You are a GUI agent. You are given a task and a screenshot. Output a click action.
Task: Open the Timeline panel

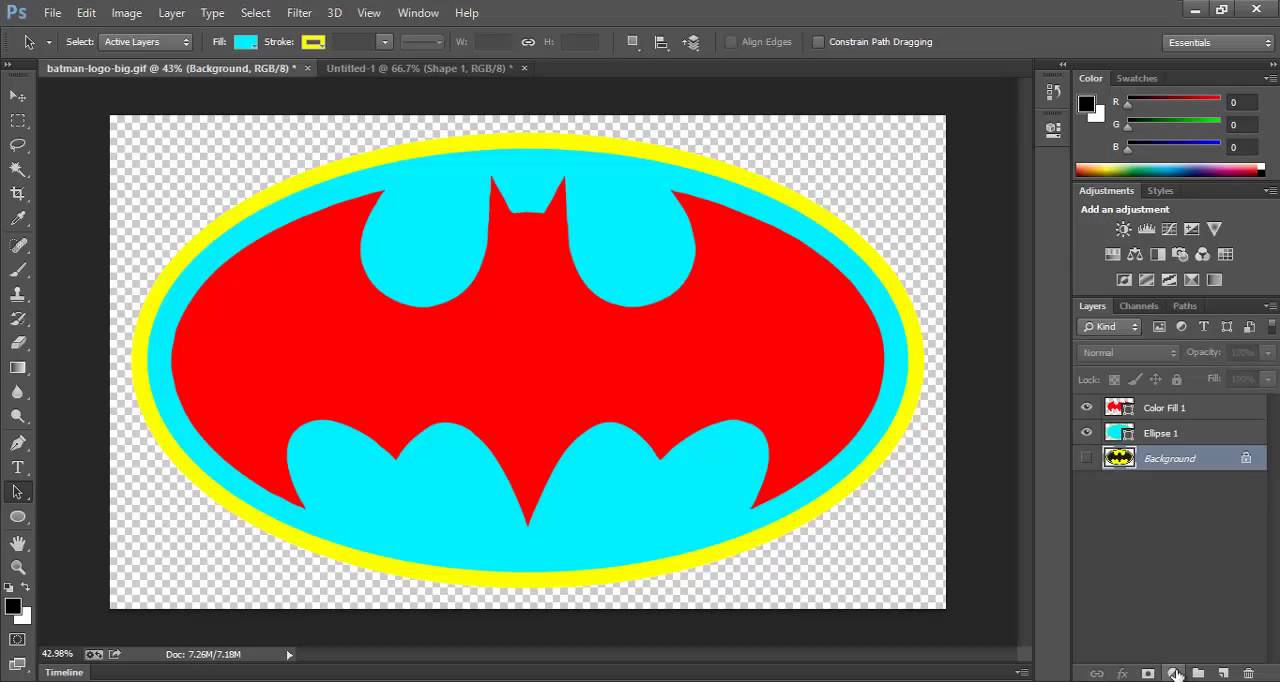pyautogui.click(x=64, y=673)
